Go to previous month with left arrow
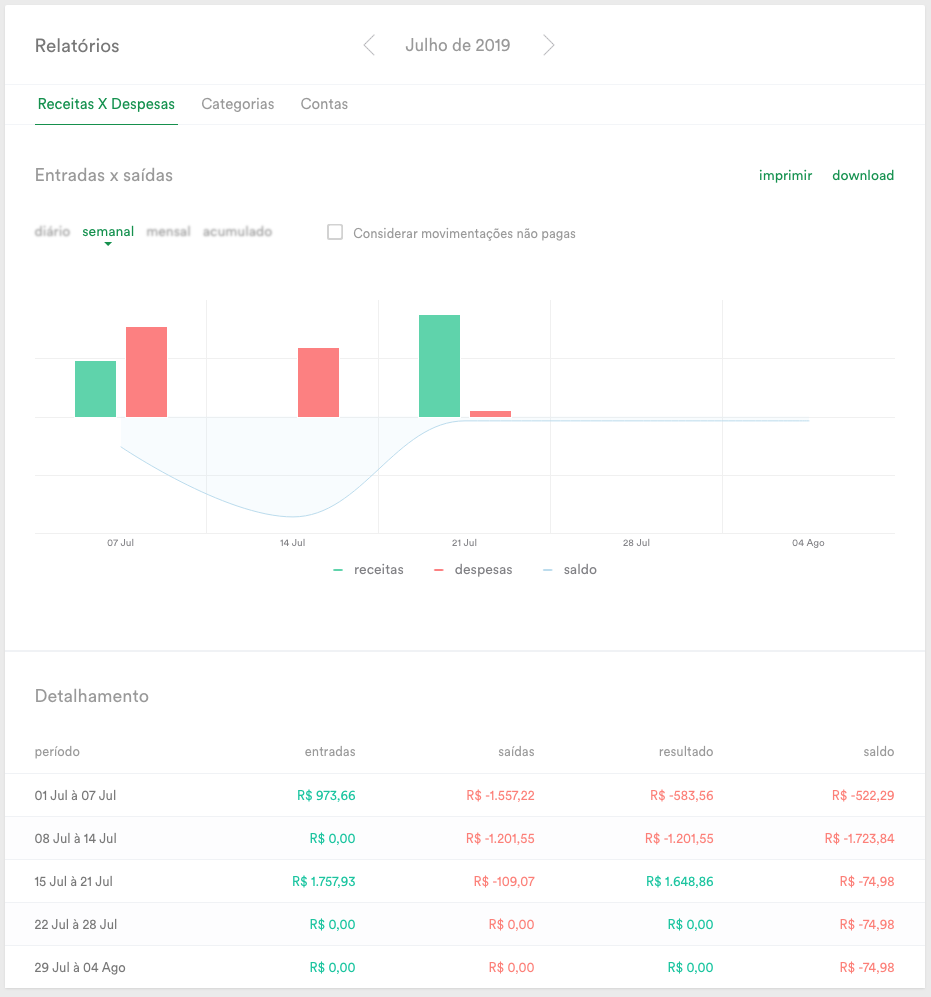The height and width of the screenshot is (997, 931). point(369,45)
